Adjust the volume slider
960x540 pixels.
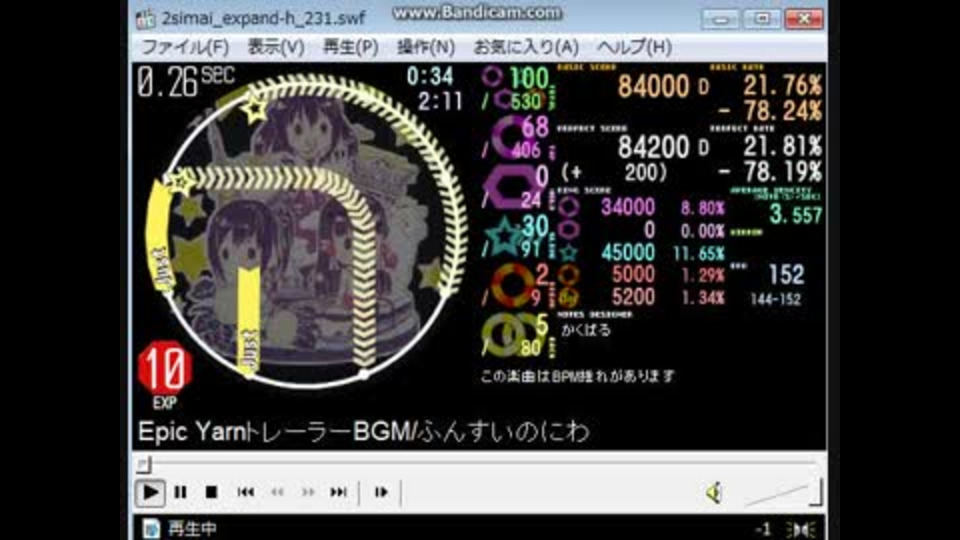click(x=784, y=493)
